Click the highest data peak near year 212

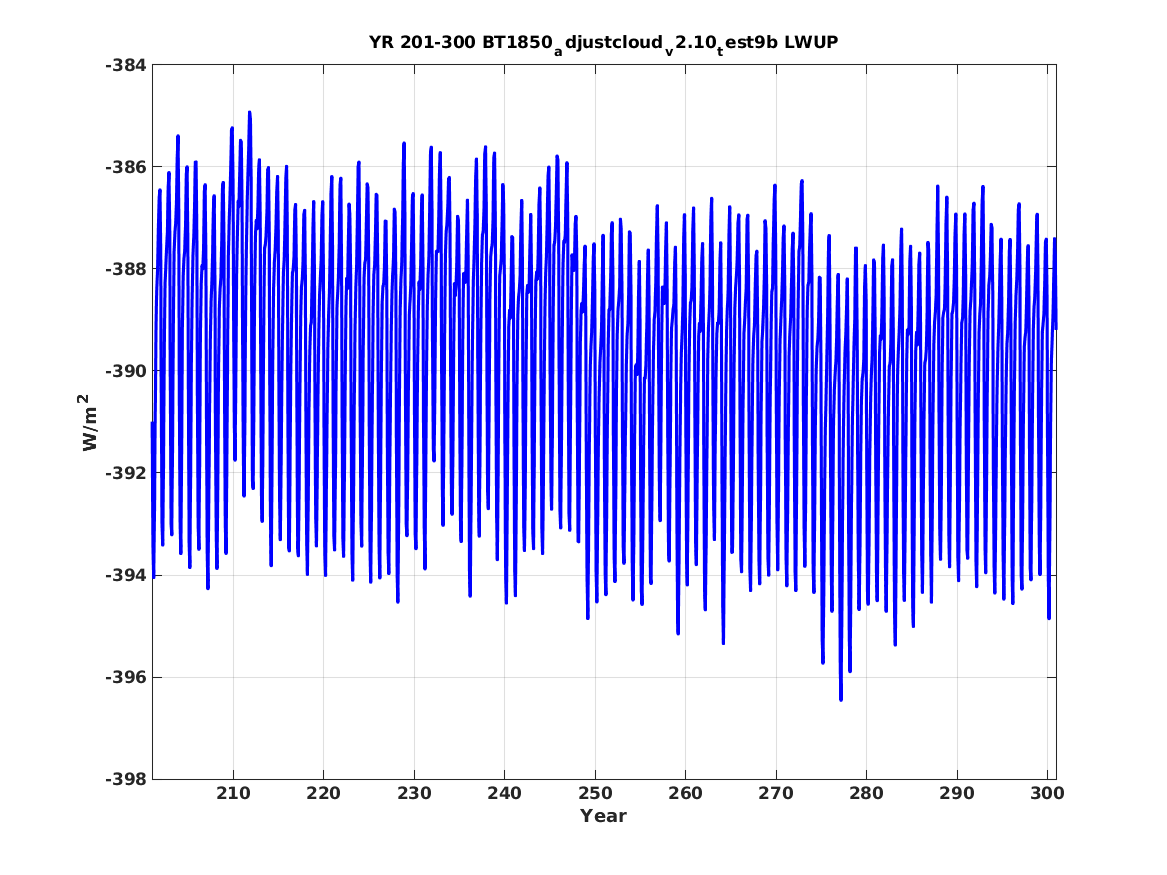click(249, 113)
